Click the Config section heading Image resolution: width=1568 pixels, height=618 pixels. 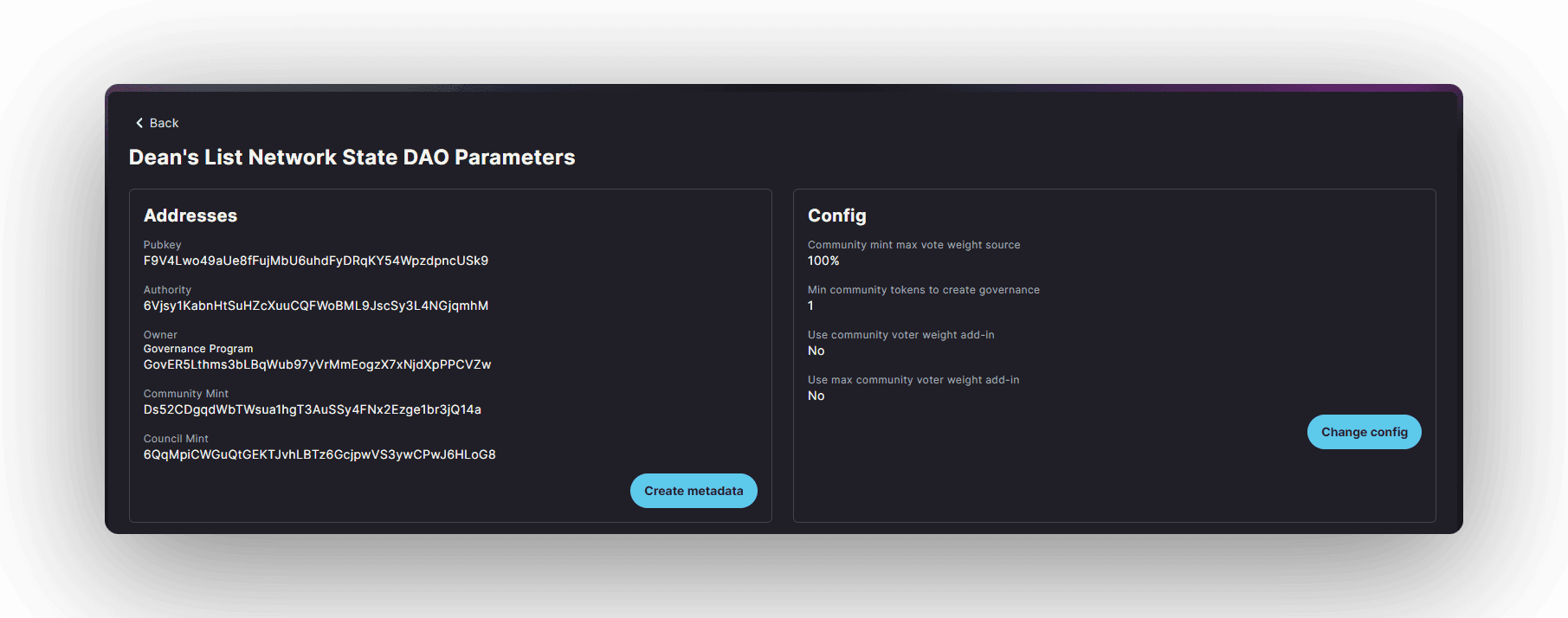point(836,216)
